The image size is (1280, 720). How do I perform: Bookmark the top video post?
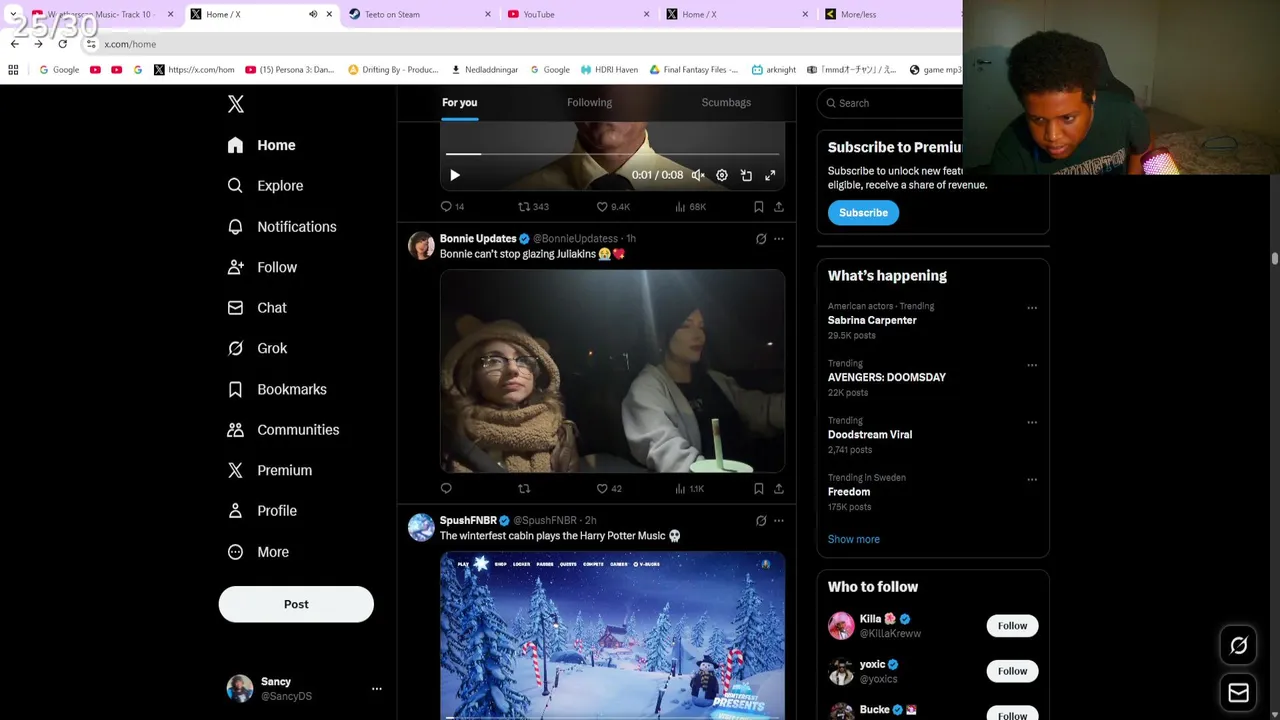click(x=759, y=207)
